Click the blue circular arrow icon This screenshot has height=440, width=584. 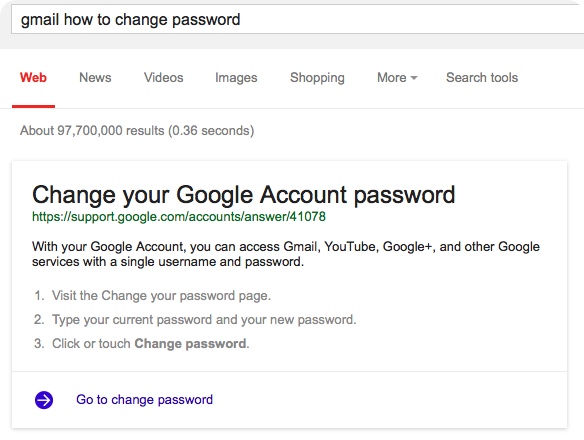44,400
